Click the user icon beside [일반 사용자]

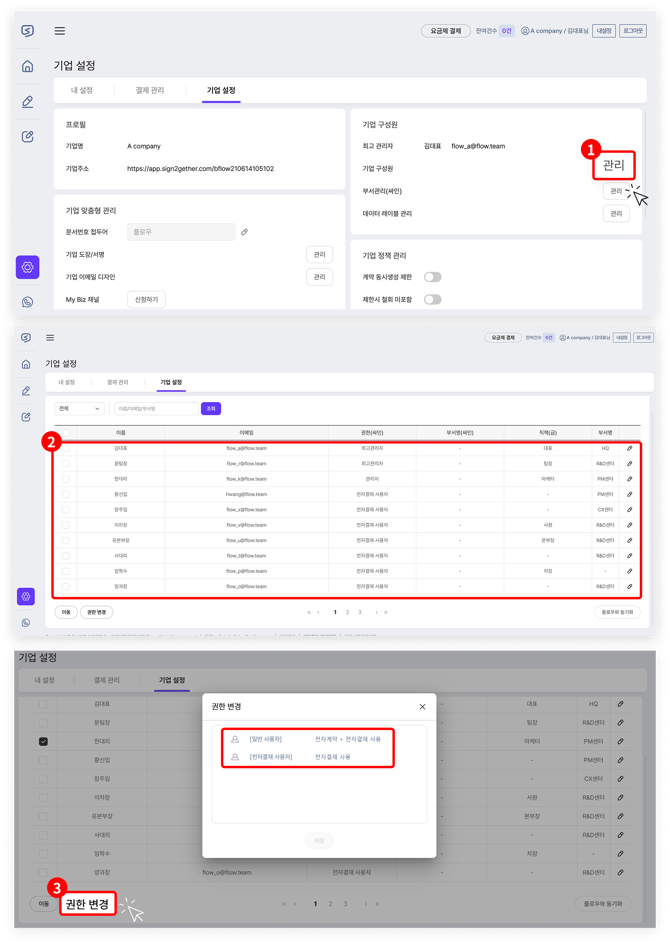click(235, 740)
